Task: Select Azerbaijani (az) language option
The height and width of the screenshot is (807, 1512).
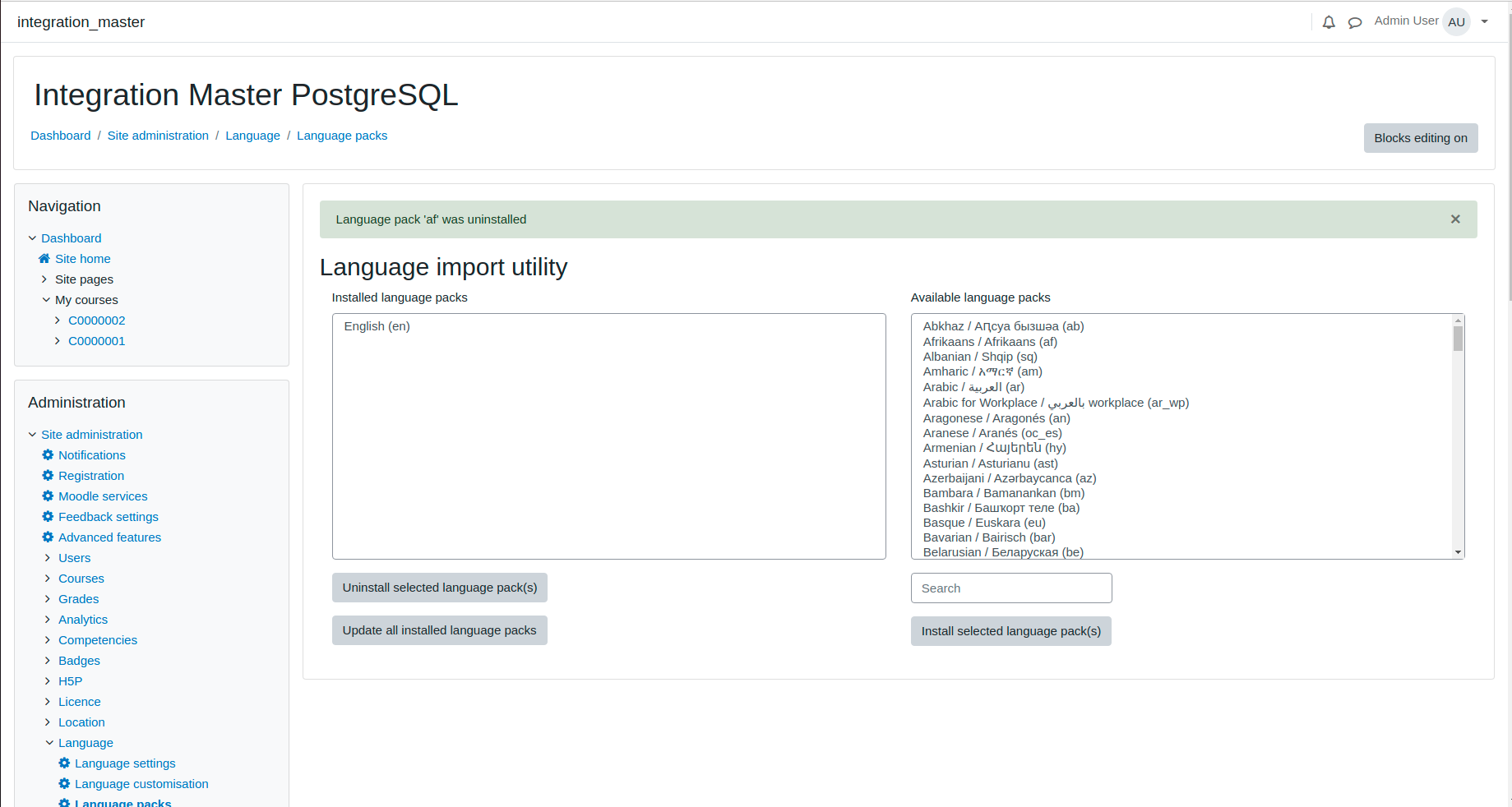Action: point(1183,478)
